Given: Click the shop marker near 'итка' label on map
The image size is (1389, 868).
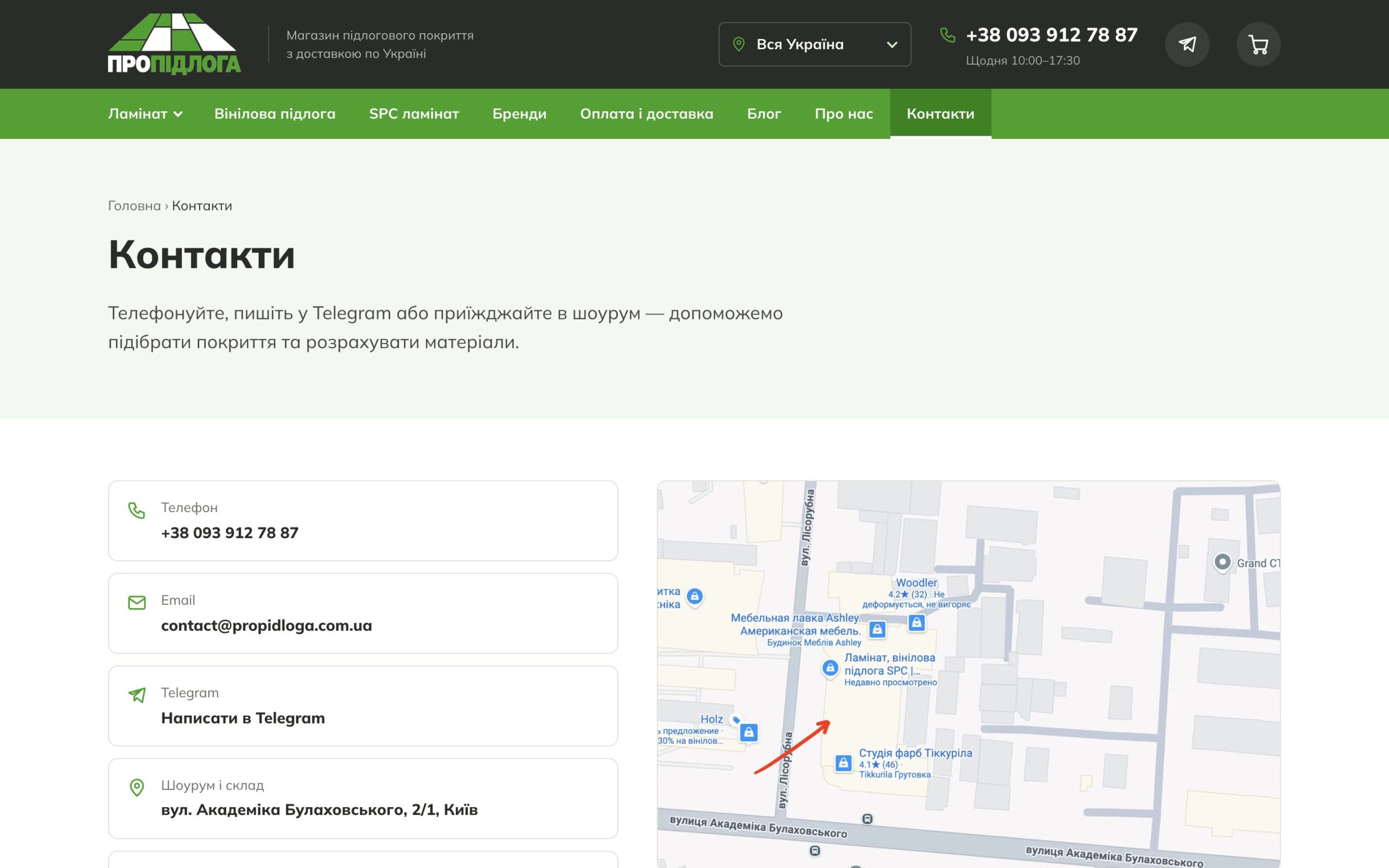Looking at the screenshot, I should click(694, 596).
